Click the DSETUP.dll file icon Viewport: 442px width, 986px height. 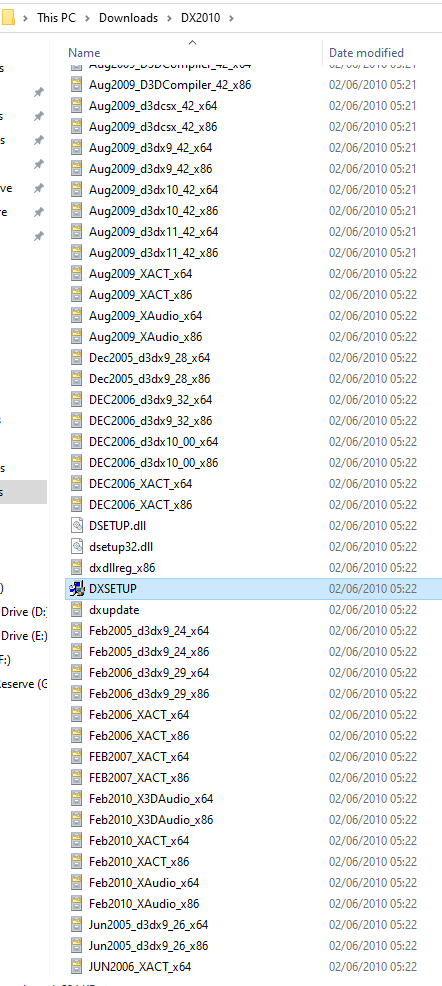point(77,525)
